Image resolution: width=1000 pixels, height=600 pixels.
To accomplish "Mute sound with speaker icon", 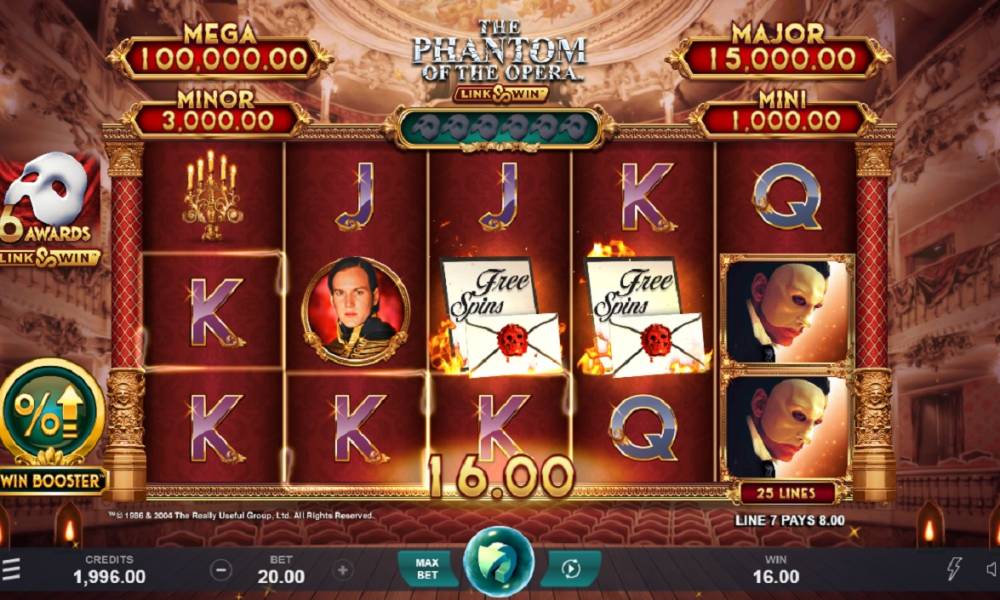I will tap(992, 569).
